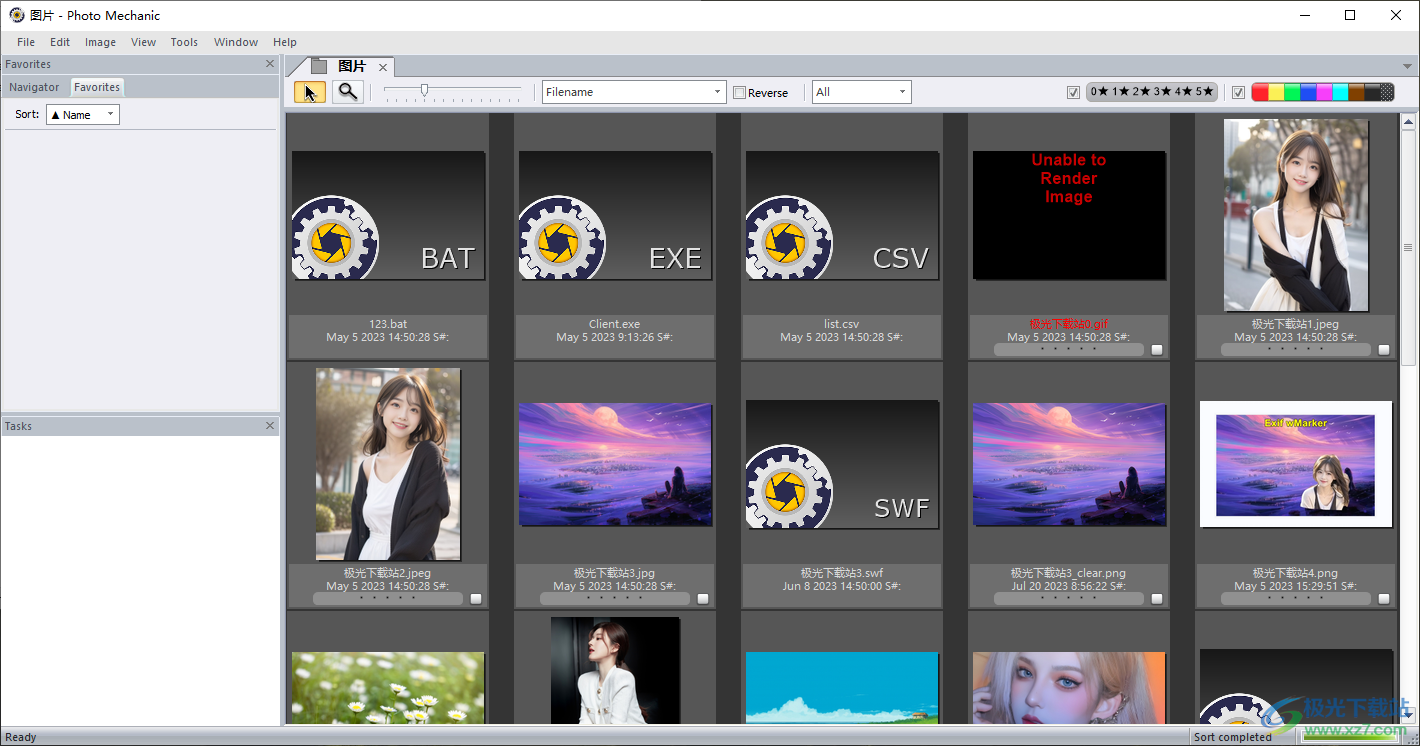Image resolution: width=1420 pixels, height=746 pixels.
Task: Click the contact sheet vertical scrollbar thumb
Action: click(x=1408, y=249)
